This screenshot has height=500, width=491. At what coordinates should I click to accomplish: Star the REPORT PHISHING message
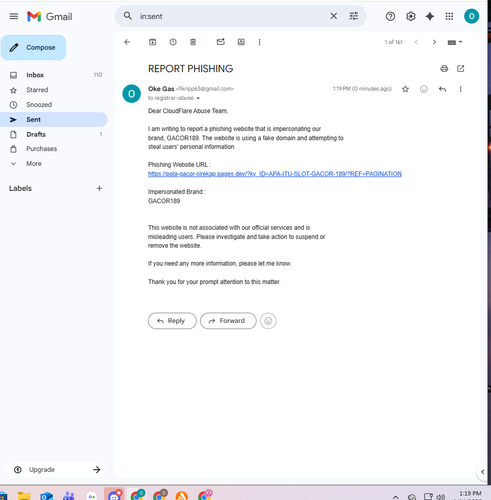pyautogui.click(x=405, y=89)
